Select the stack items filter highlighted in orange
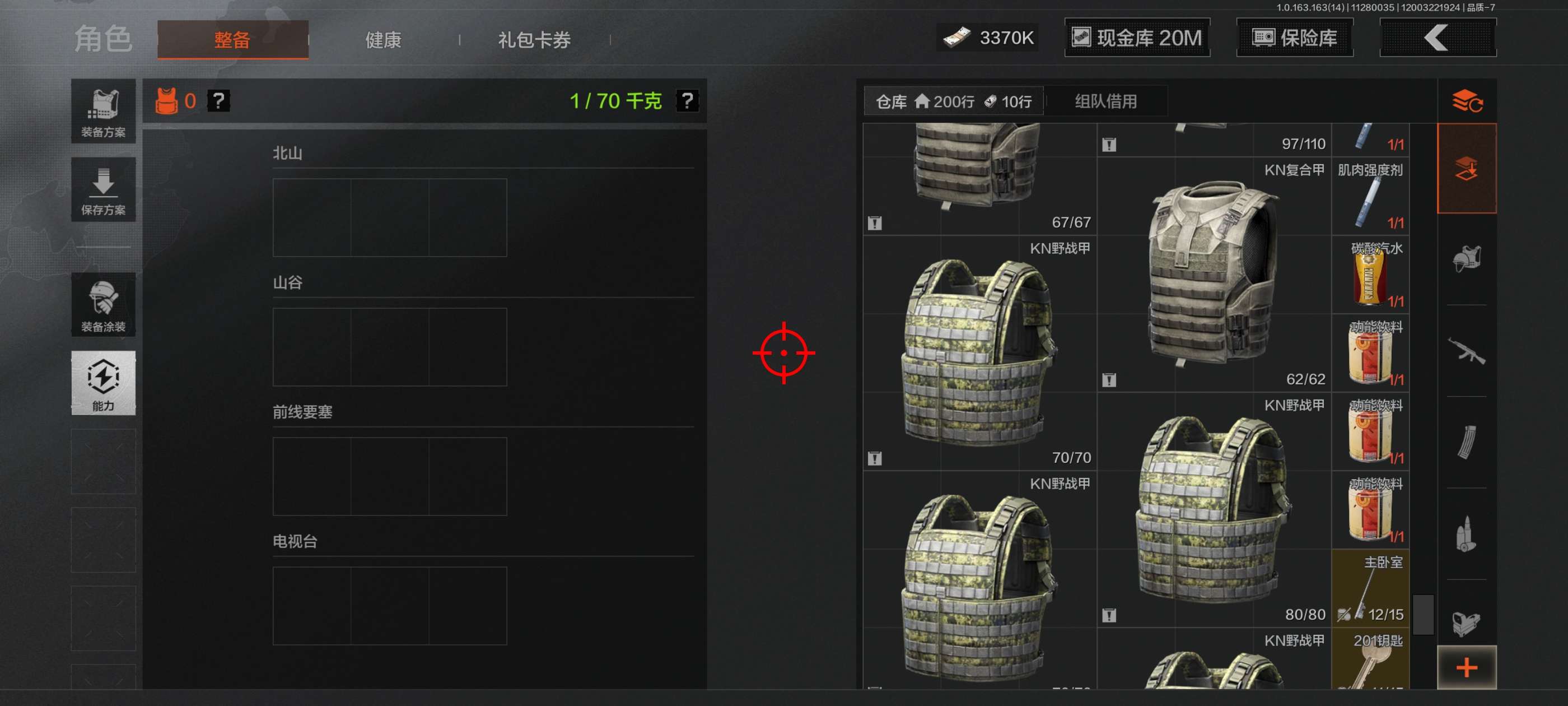 pos(1466,169)
